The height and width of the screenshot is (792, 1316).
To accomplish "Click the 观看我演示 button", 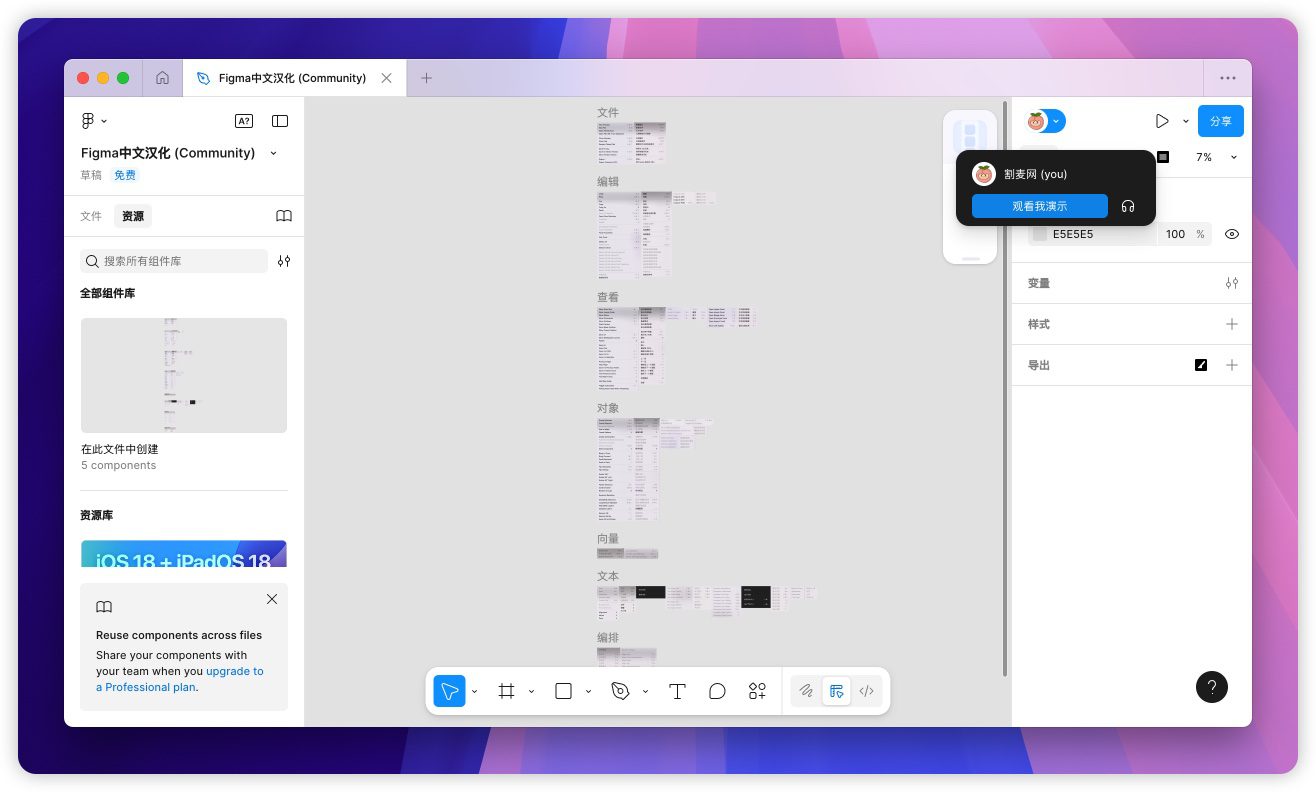I will (1040, 206).
